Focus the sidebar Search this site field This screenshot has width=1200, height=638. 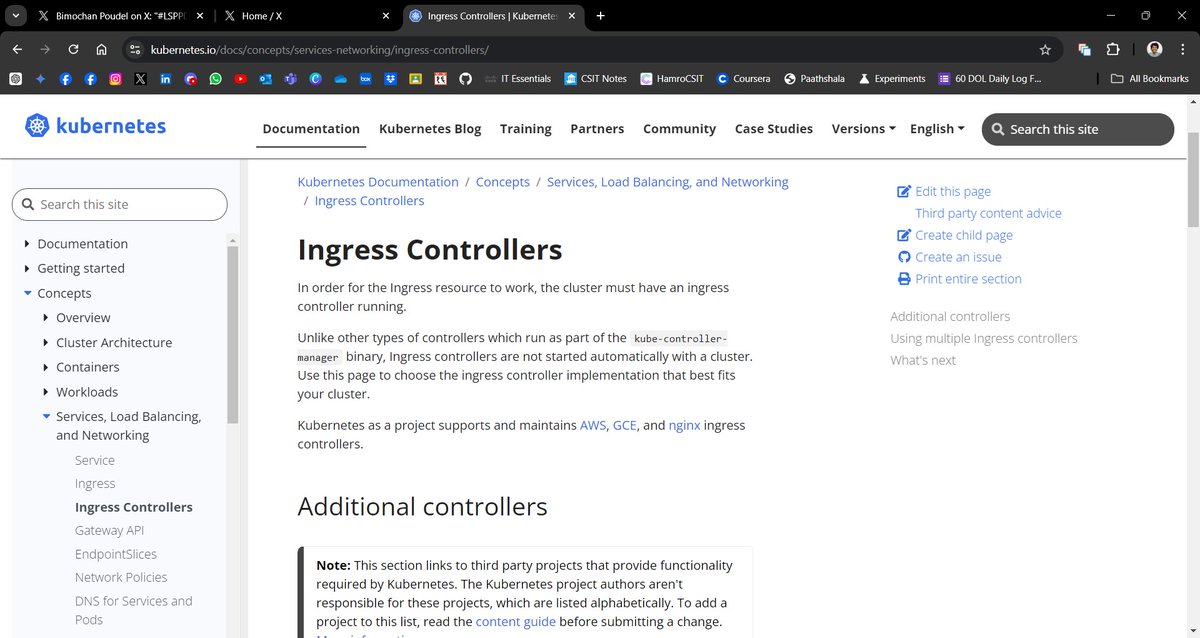120,204
